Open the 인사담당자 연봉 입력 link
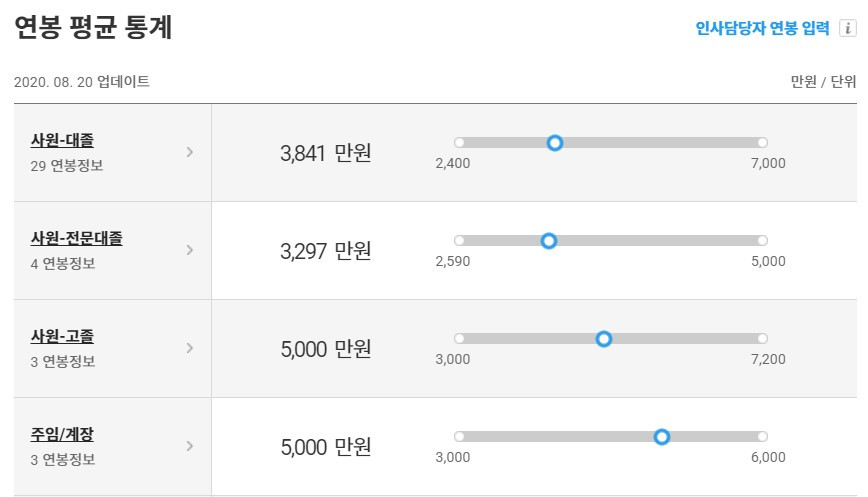 762,28
